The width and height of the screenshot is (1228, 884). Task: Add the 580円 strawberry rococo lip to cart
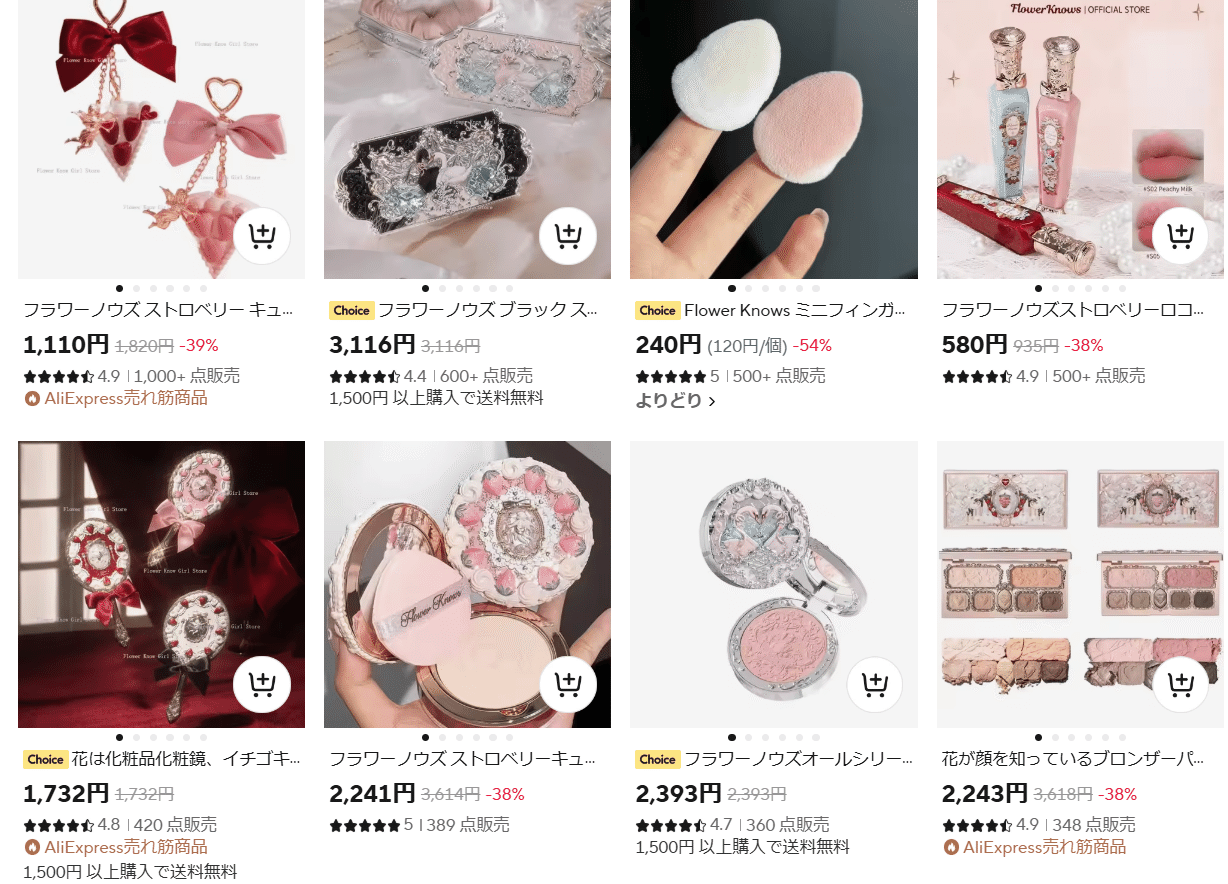pos(1181,236)
